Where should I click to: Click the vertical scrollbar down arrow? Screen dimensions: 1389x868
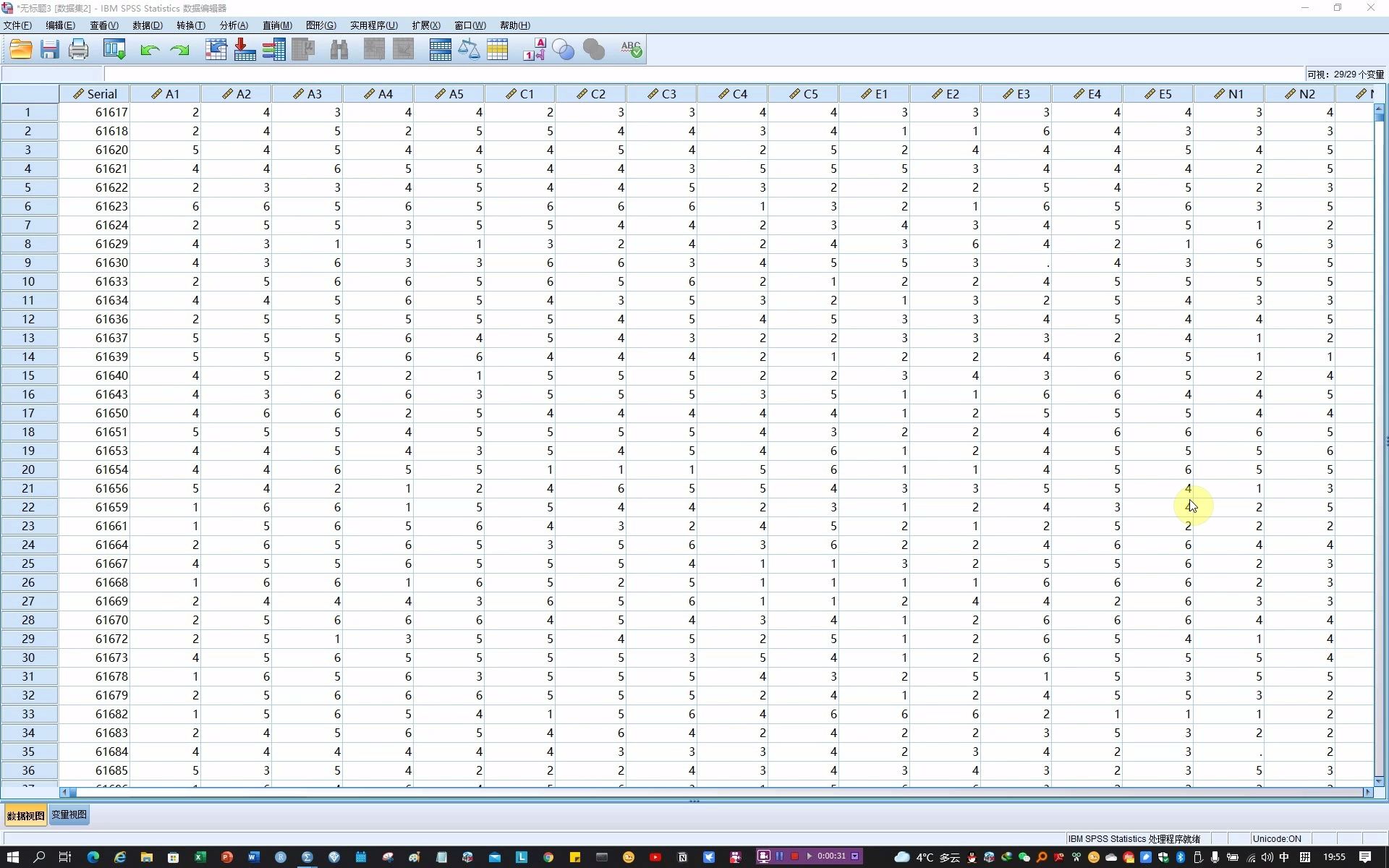tap(1379, 781)
